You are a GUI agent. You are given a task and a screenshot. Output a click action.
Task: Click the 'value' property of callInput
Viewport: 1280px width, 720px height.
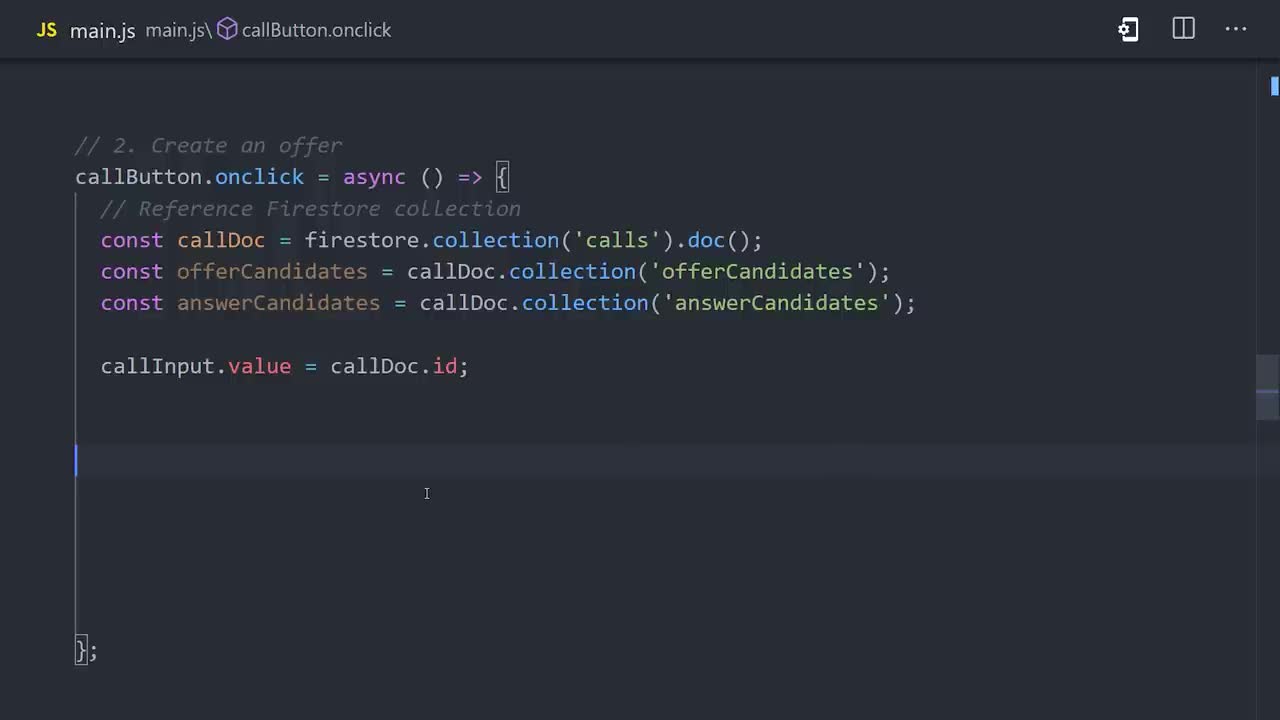[x=259, y=366]
